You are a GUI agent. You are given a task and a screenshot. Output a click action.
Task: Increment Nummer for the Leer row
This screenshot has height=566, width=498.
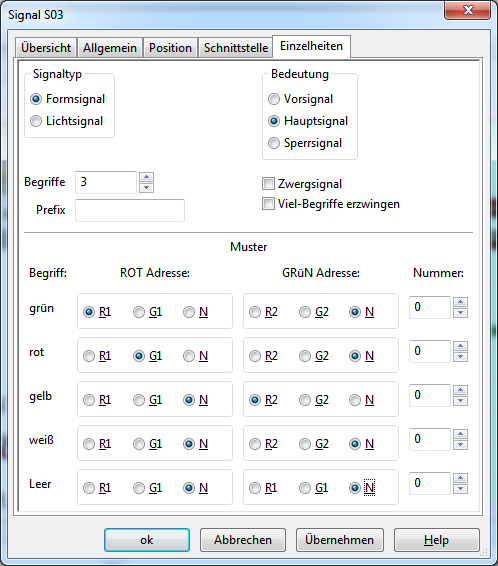click(x=460, y=478)
